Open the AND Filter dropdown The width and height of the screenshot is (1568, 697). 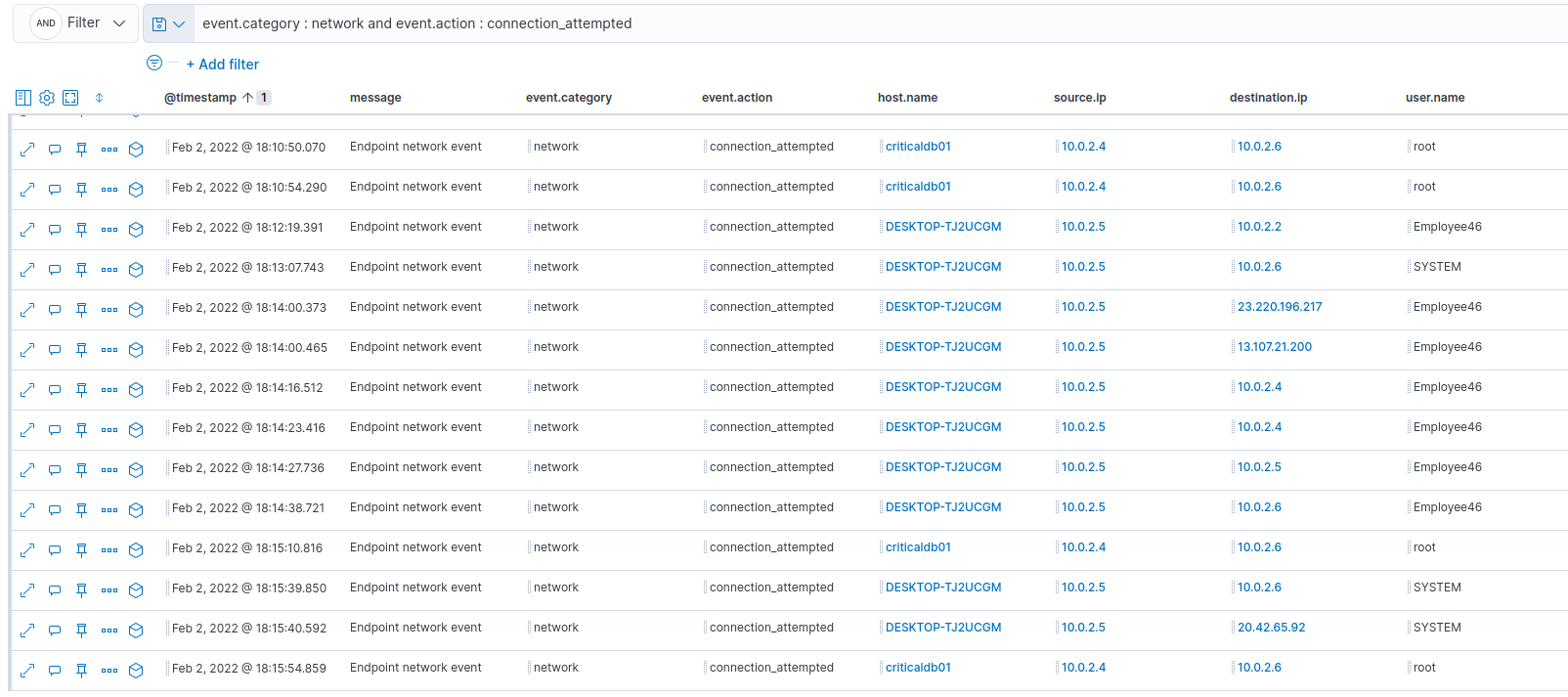(76, 22)
